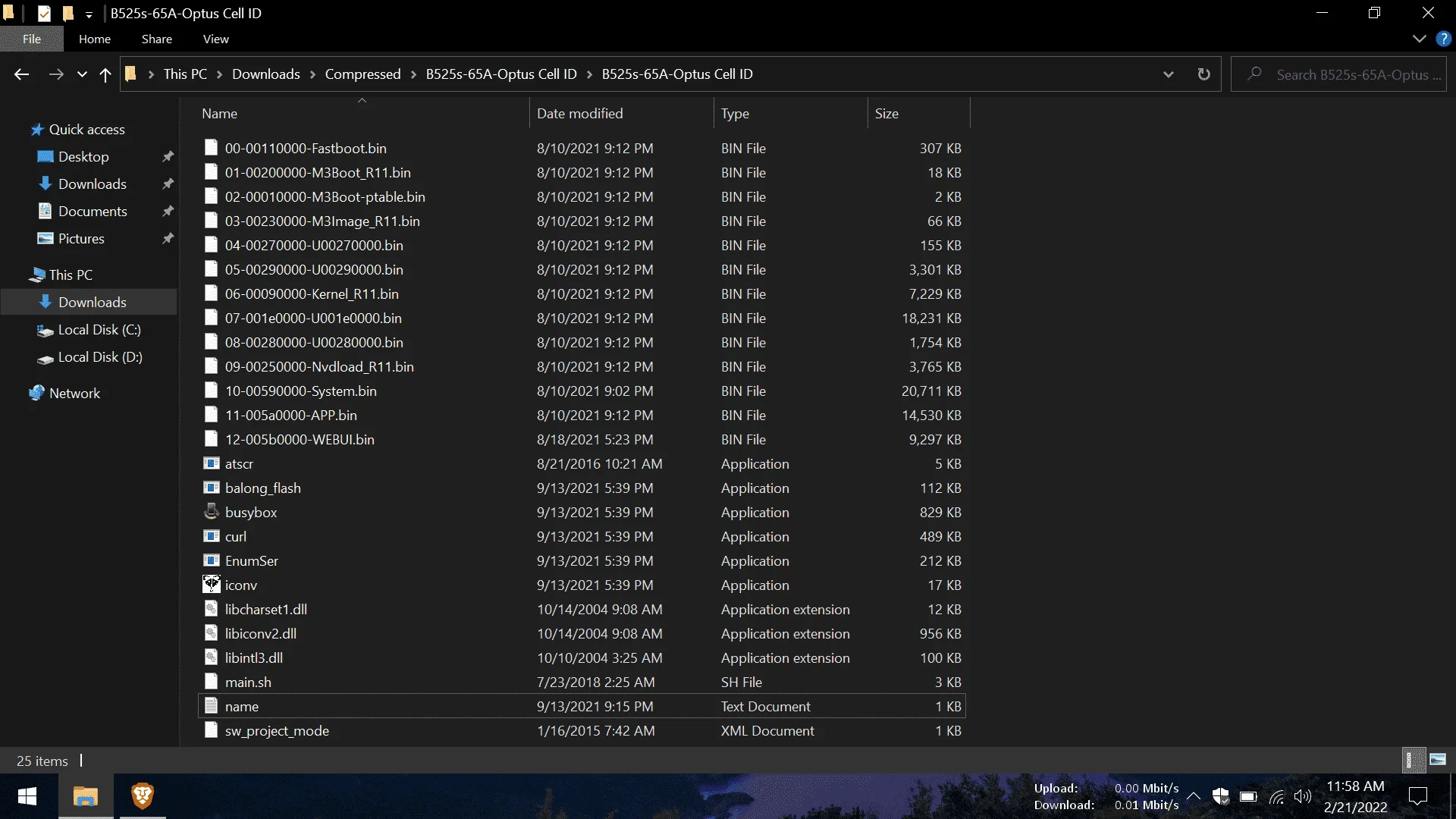Viewport: 1456px width, 819px height.
Task: Click the iconv application icon
Action: [212, 584]
